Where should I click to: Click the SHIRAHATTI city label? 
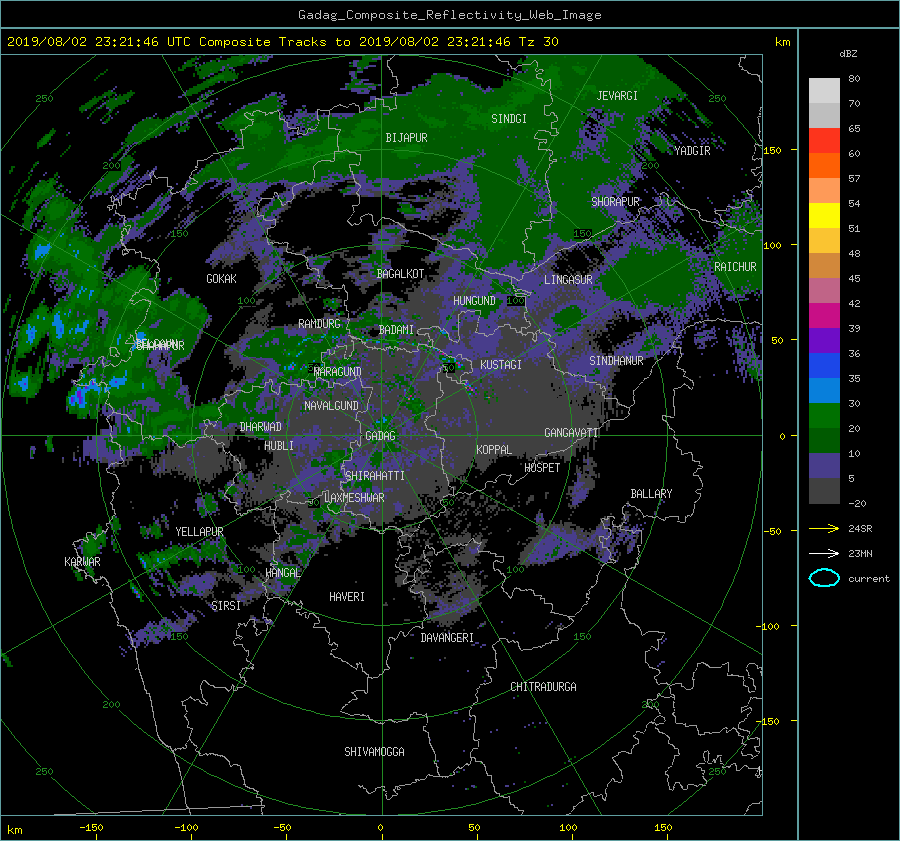coord(375,476)
